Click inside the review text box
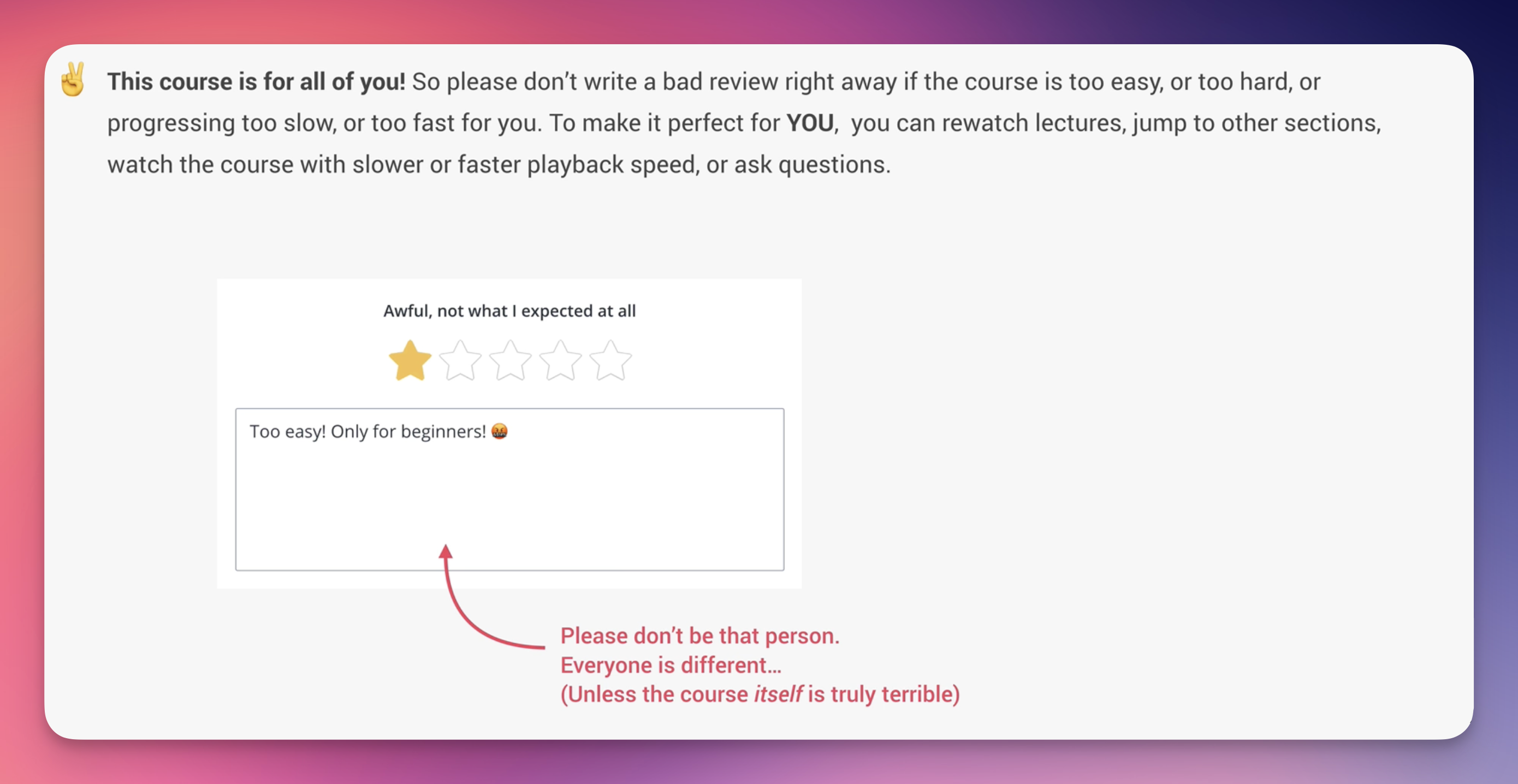The height and width of the screenshot is (784, 1518). (510, 490)
